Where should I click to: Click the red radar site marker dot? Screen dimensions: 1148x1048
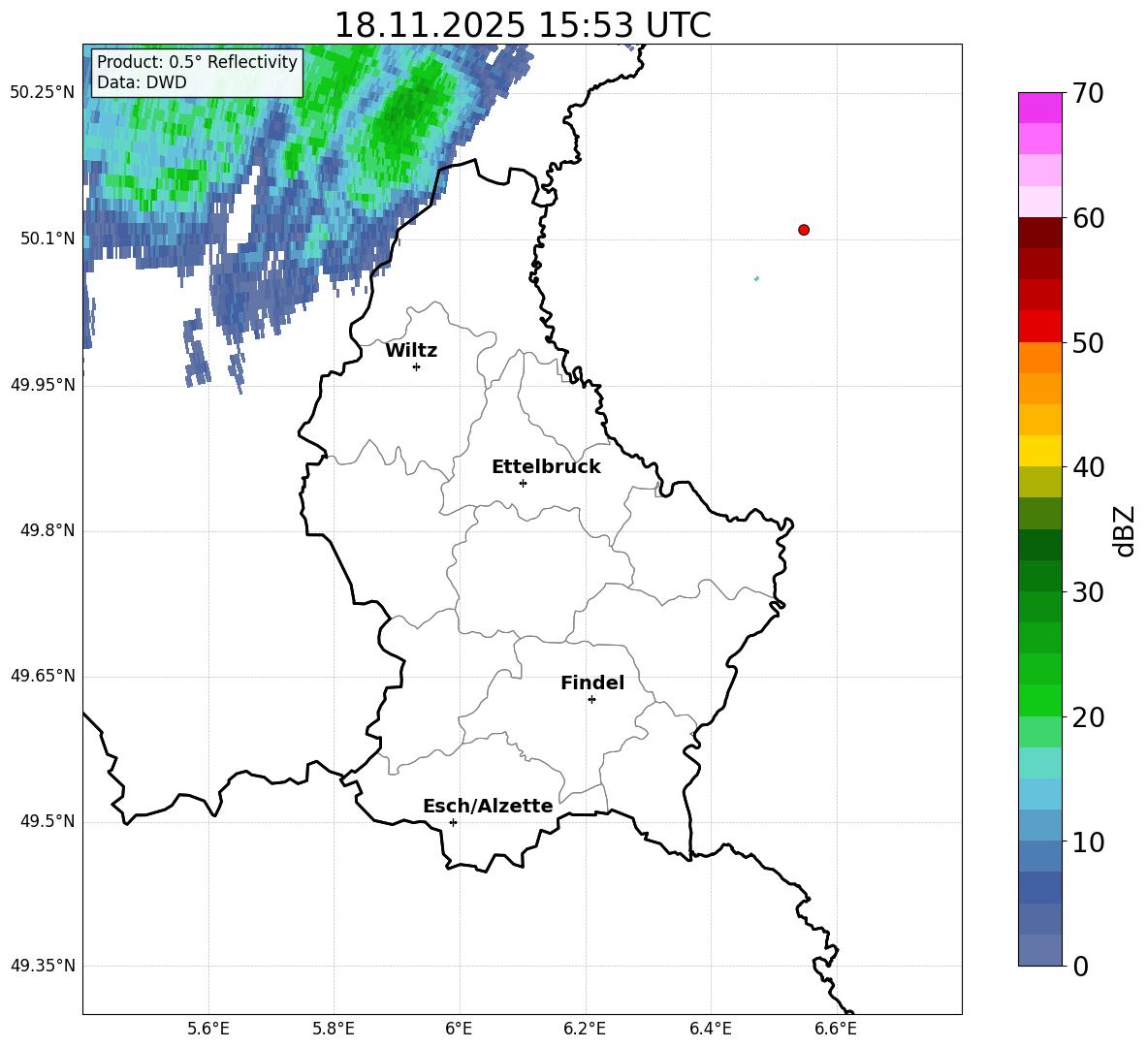point(804,230)
